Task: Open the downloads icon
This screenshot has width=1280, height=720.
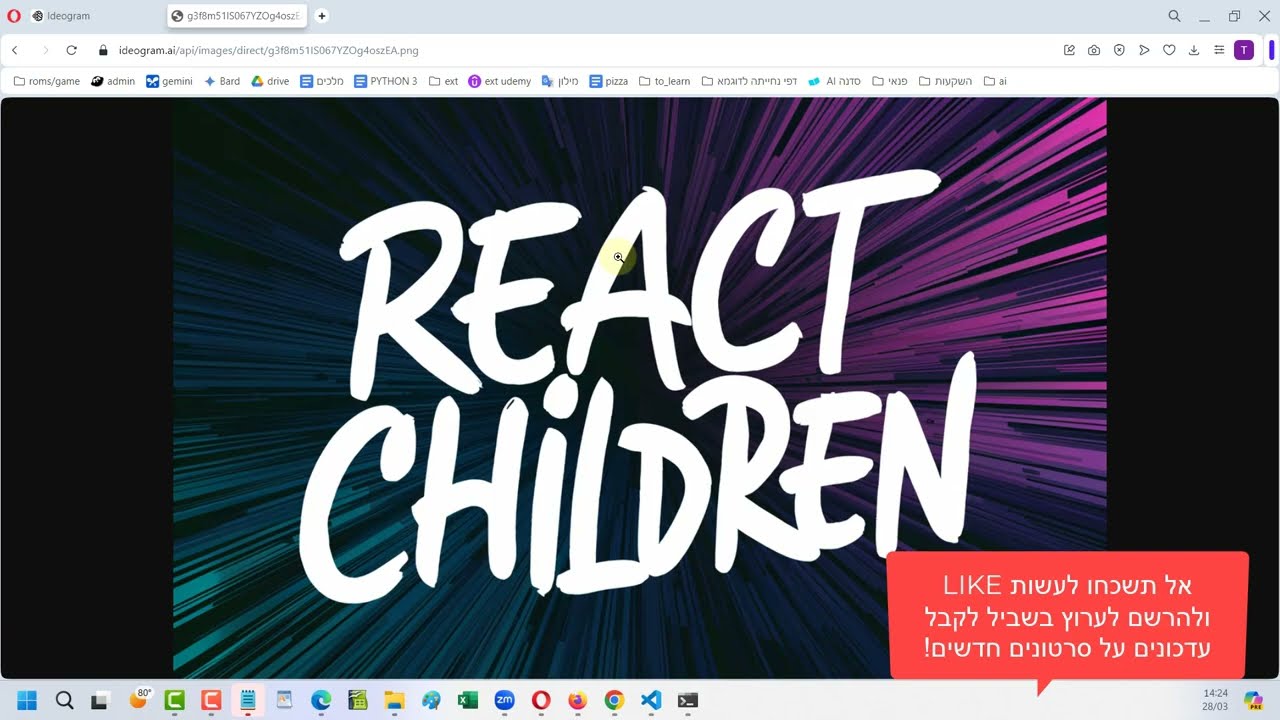Action: (1194, 50)
